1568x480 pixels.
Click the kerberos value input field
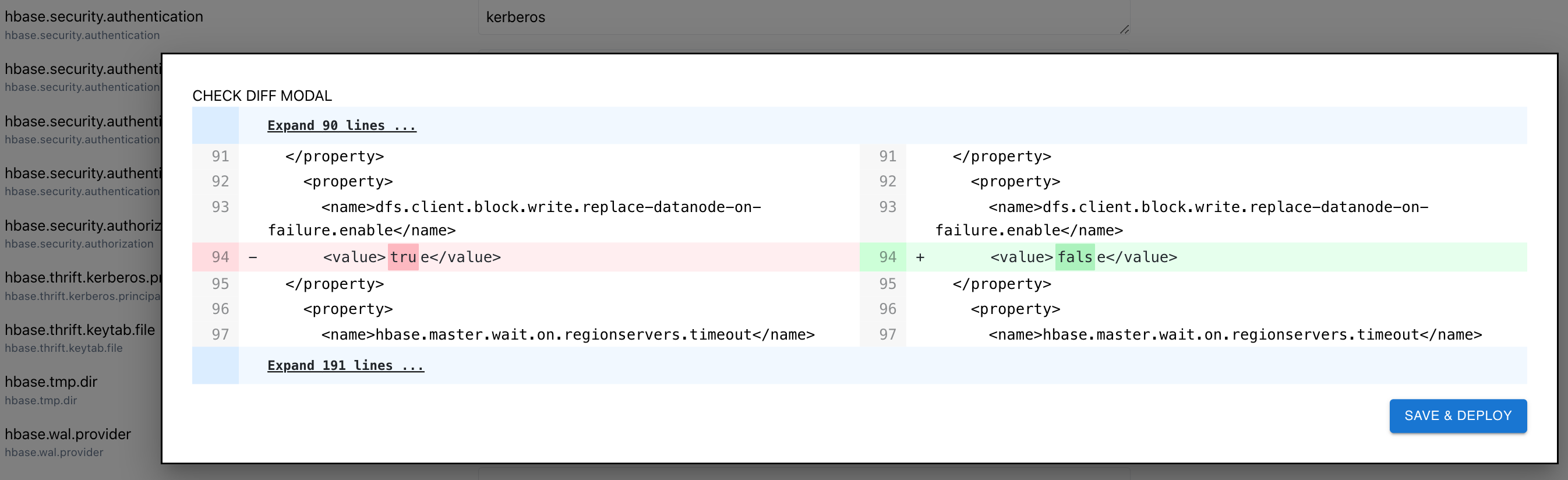coord(803,17)
